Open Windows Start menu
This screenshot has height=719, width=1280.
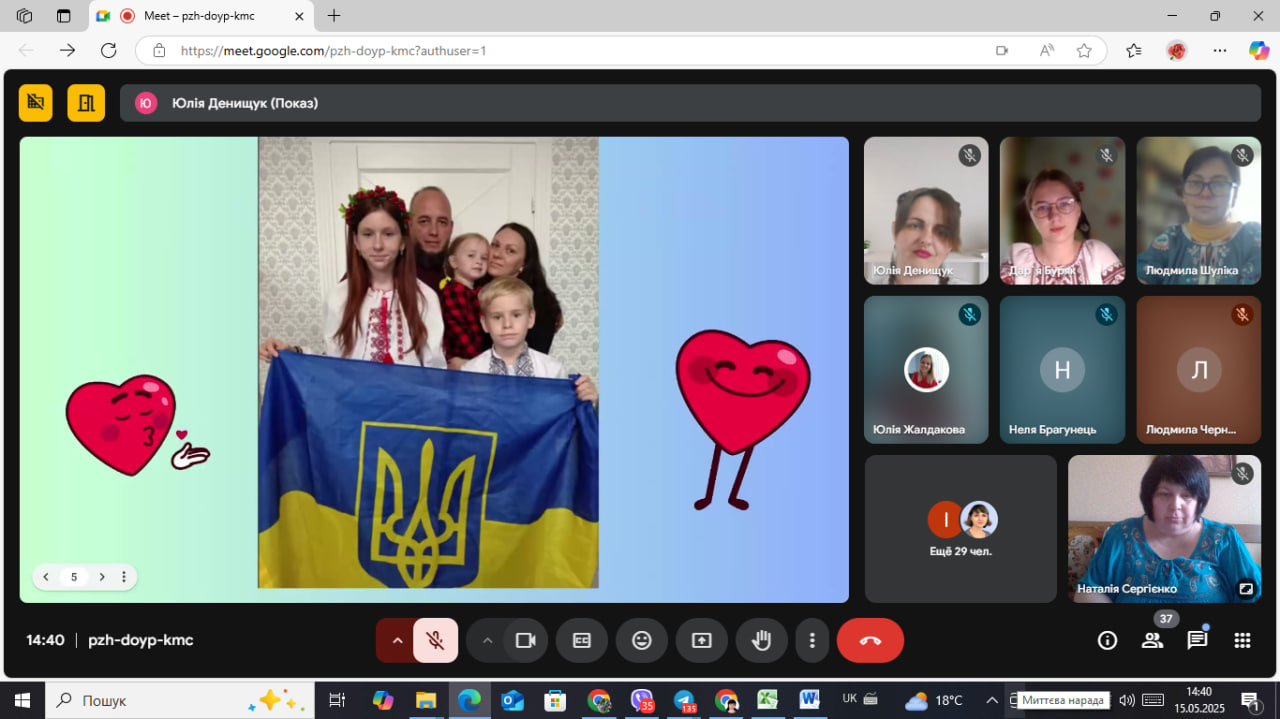click(x=22, y=700)
